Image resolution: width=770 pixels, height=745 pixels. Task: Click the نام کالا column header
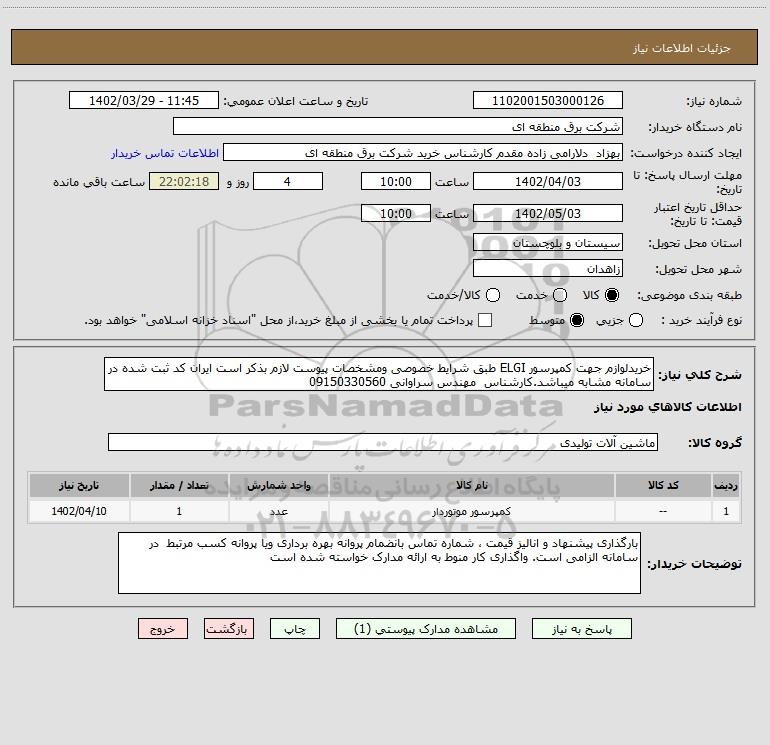click(471, 485)
